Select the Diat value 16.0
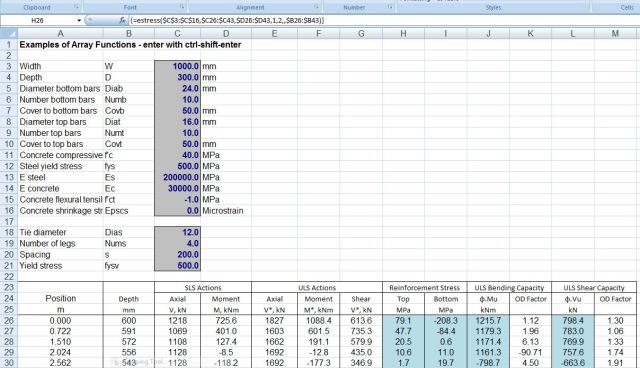This screenshot has height=368, width=640. click(178, 122)
